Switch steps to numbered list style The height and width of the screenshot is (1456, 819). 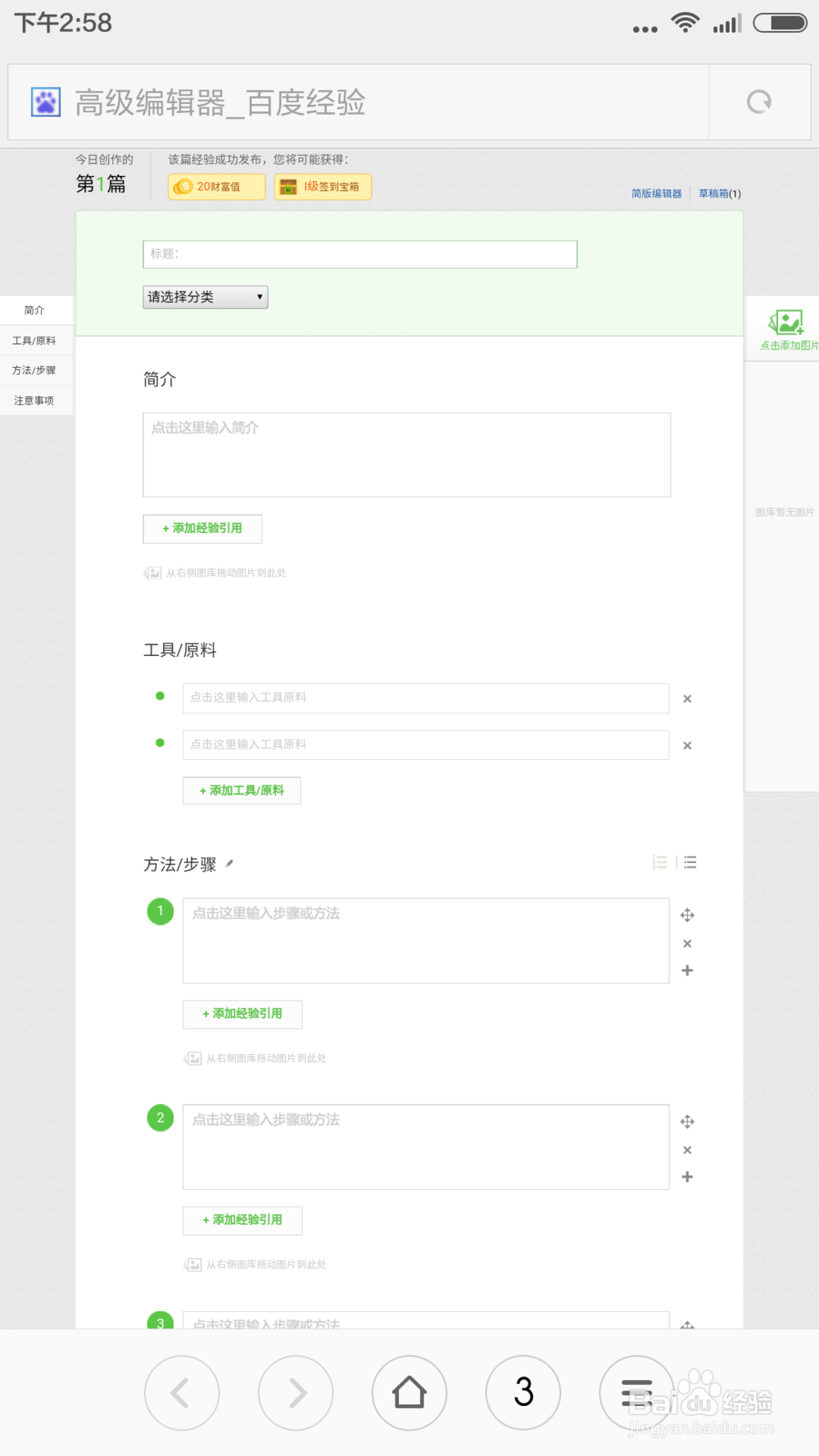click(660, 861)
